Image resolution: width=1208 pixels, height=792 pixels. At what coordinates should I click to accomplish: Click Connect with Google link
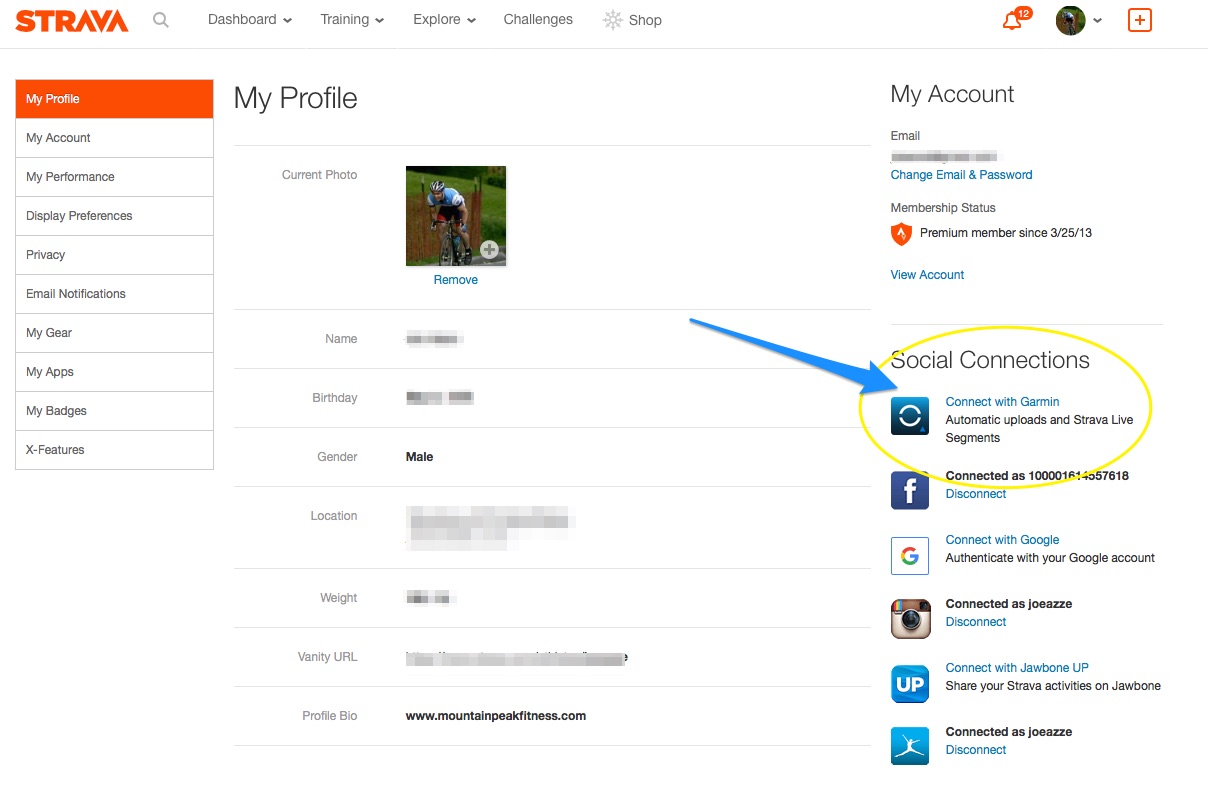pos(1002,540)
